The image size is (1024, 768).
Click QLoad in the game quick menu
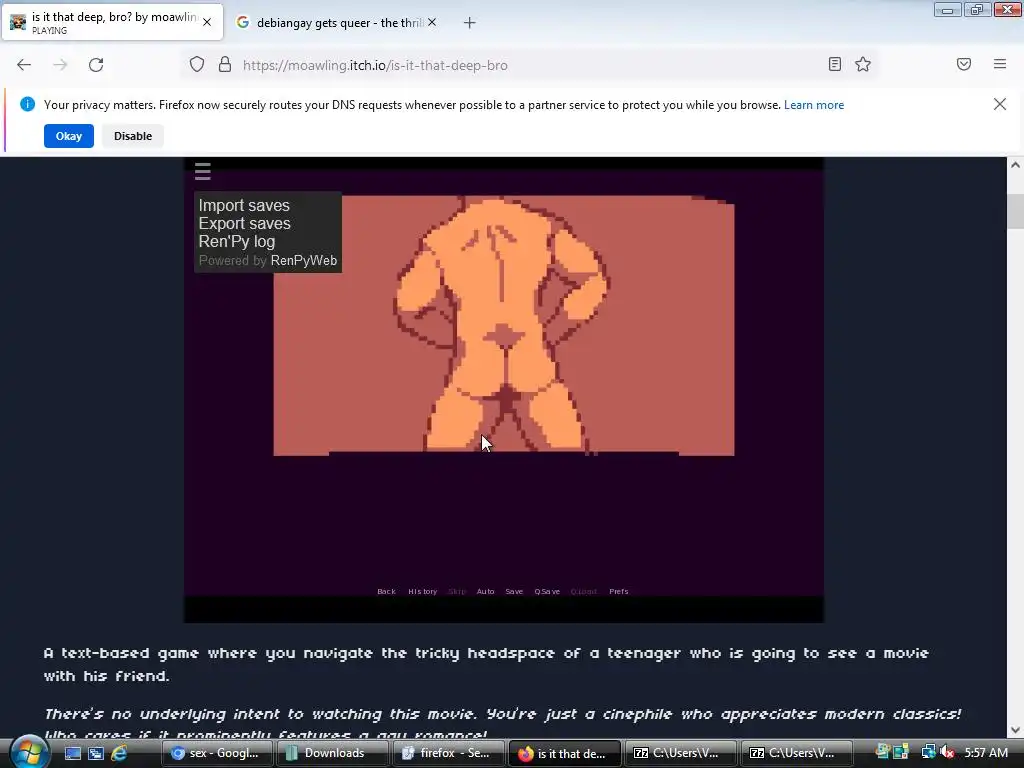[584, 592]
